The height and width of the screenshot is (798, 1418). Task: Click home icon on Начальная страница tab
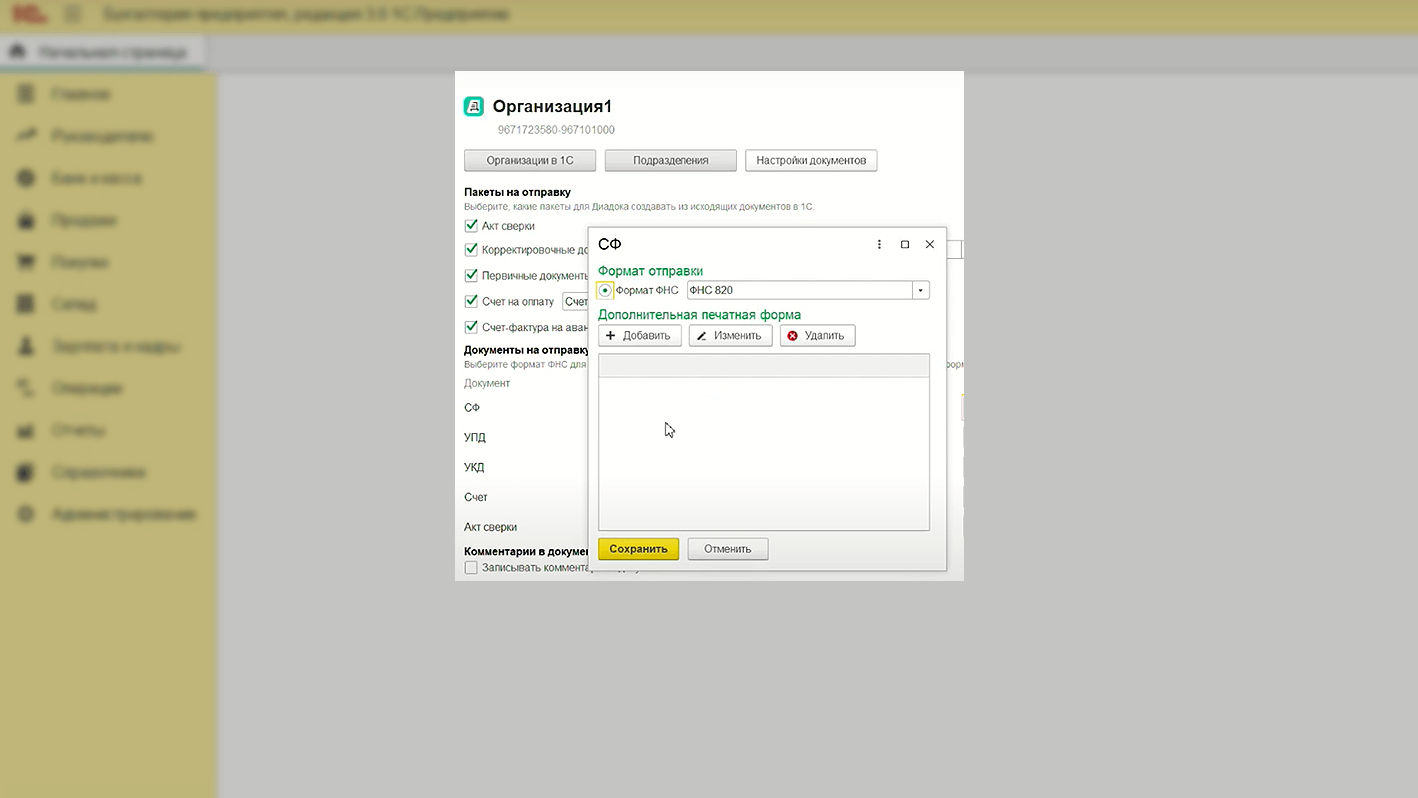(16, 51)
